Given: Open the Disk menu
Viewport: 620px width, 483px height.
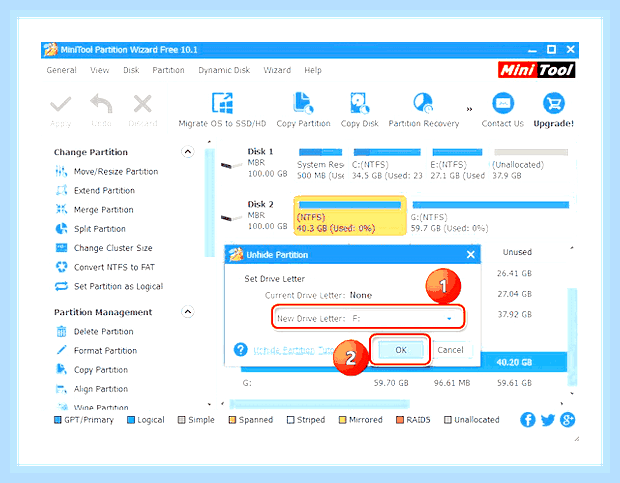Looking at the screenshot, I should [131, 70].
